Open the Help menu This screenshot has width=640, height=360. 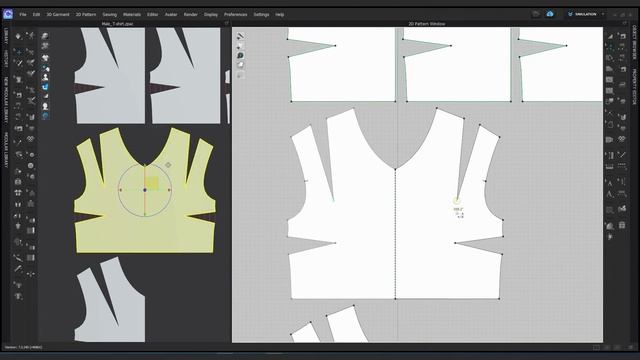pyautogui.click(x=280, y=14)
